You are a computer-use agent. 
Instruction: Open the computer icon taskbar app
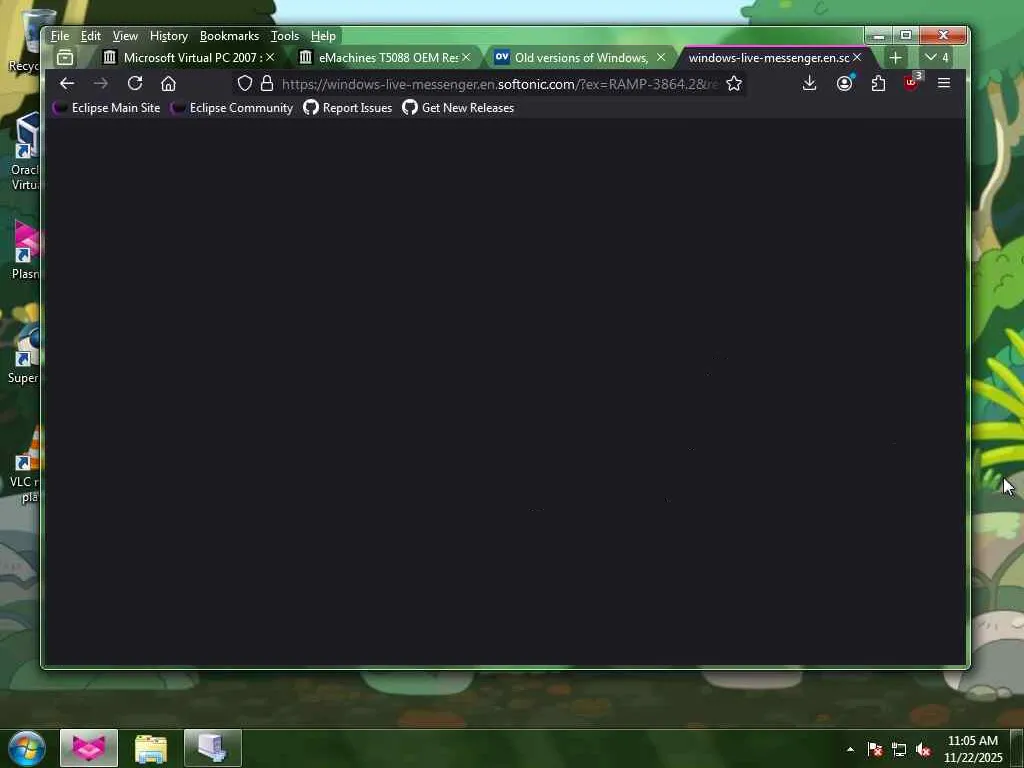tap(213, 748)
